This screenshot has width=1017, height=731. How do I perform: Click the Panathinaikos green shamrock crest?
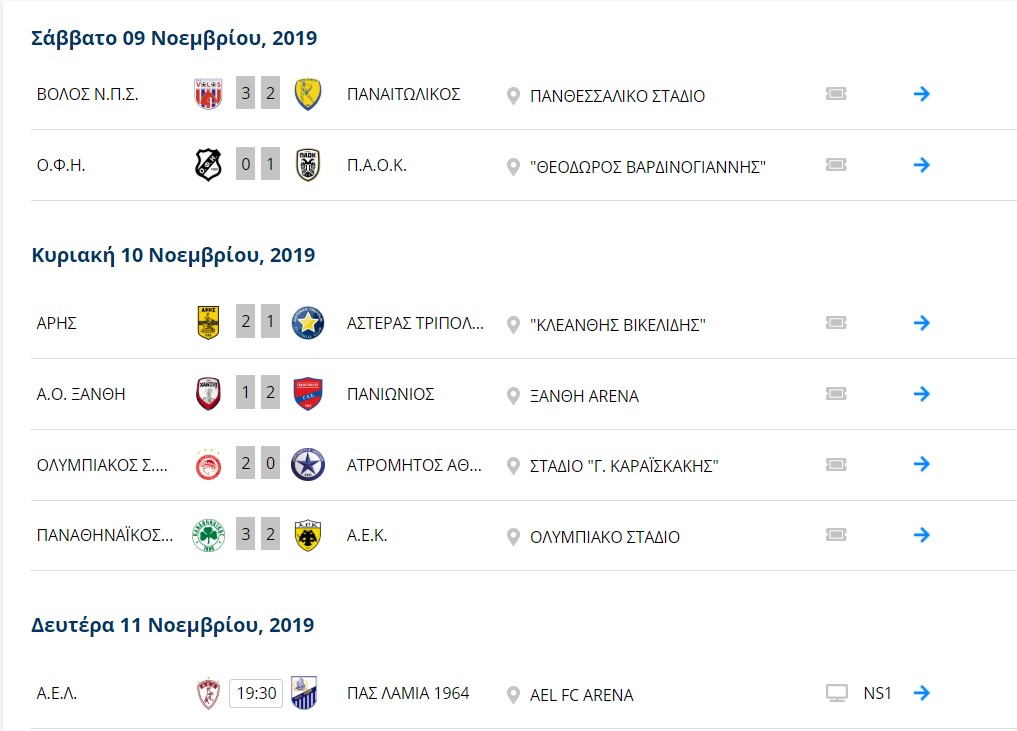coord(208,535)
